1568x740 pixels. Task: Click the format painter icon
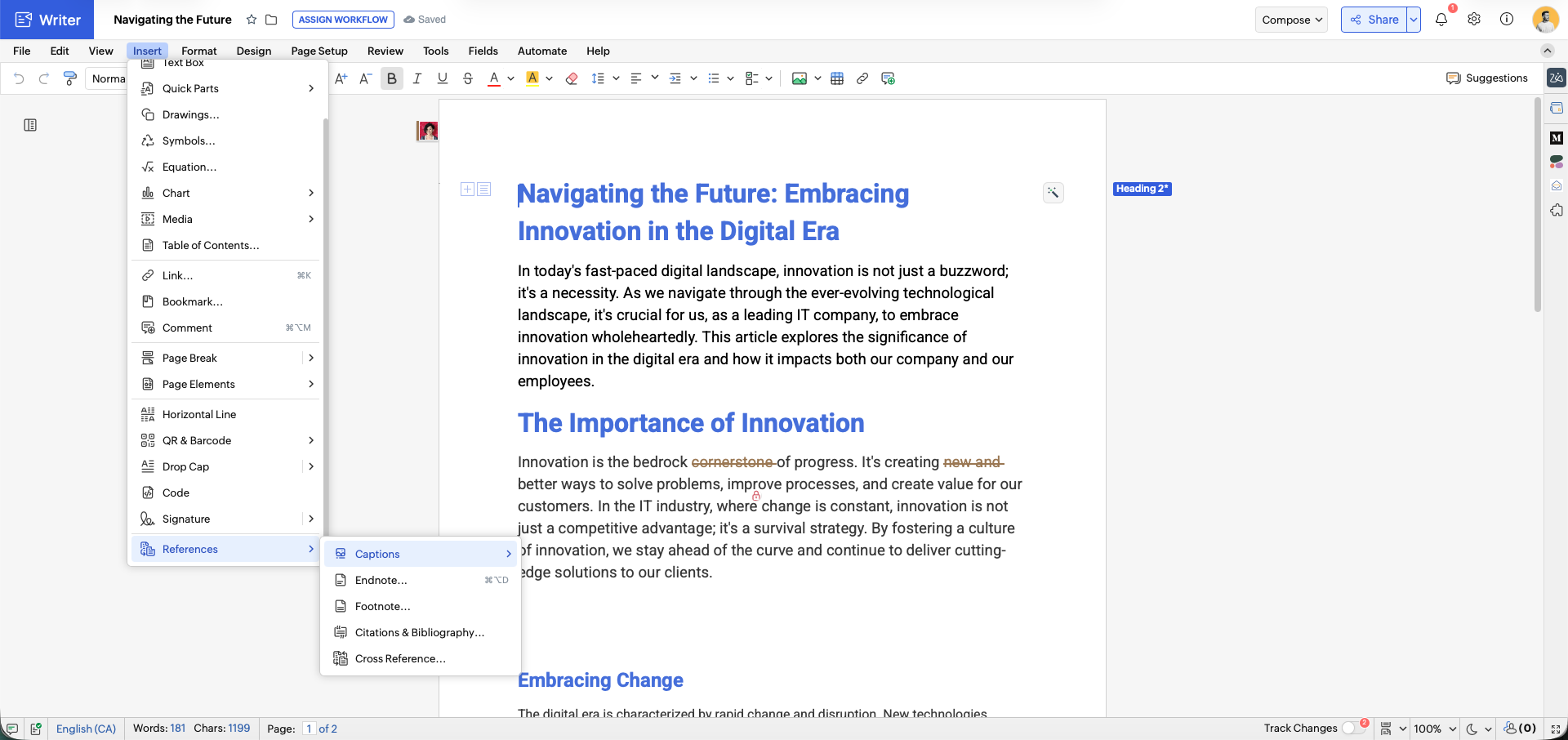tap(70, 78)
